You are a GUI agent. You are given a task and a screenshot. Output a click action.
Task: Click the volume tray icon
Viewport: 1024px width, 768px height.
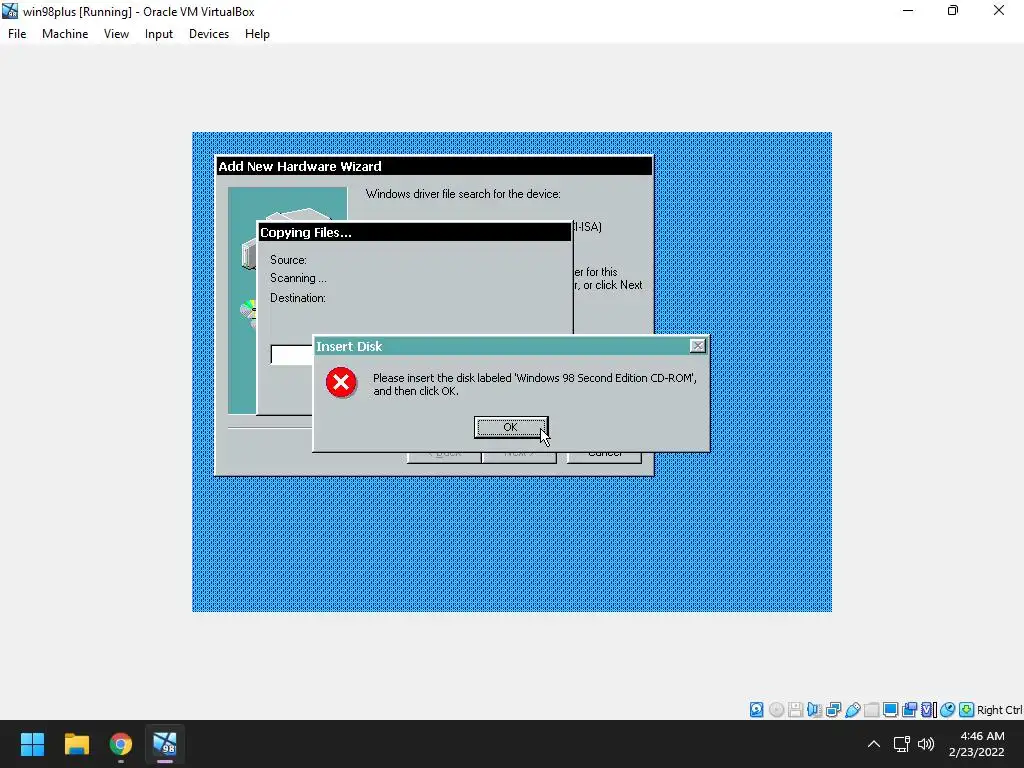926,744
